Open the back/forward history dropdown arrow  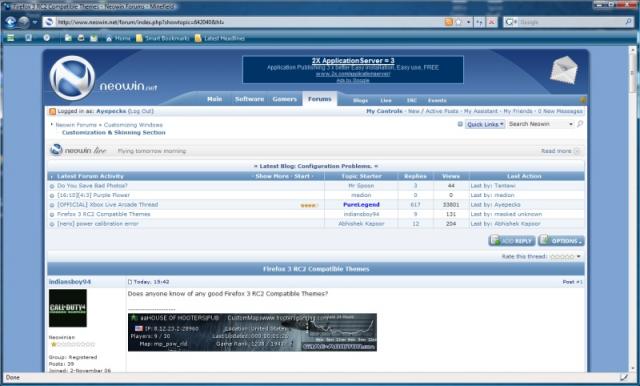click(x=35, y=22)
